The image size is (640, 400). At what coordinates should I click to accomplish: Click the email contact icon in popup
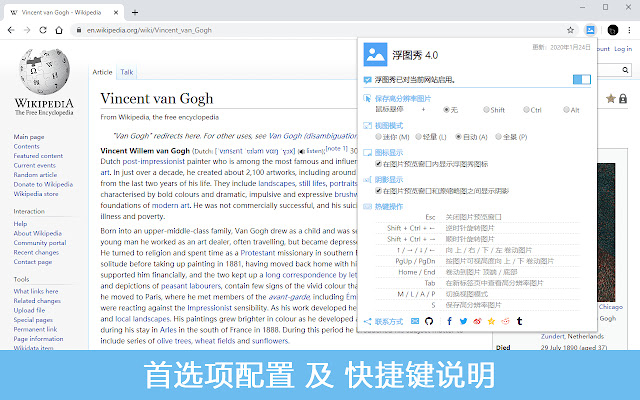tap(415, 321)
